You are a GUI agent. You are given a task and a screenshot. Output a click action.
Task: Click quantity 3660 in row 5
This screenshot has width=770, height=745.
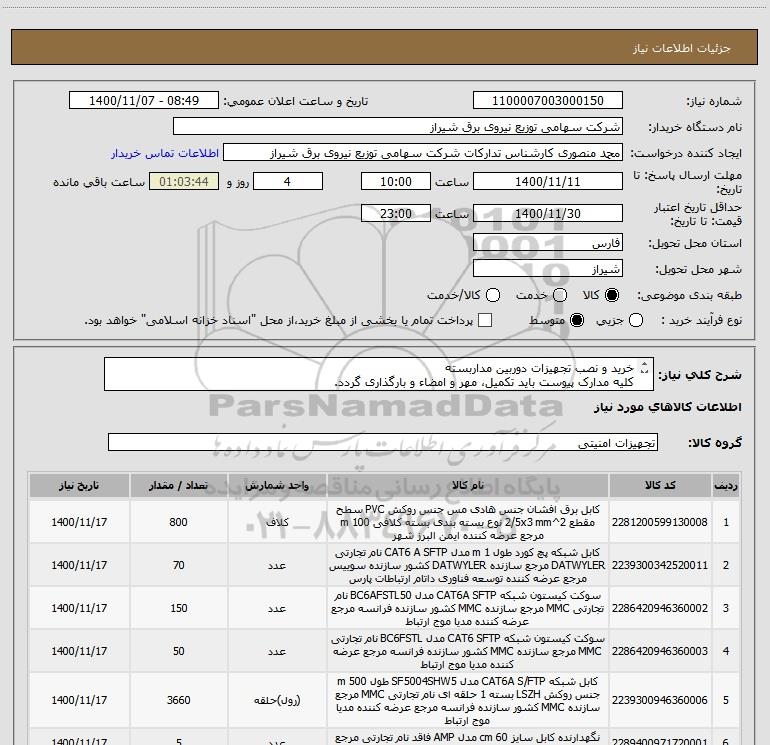tap(178, 700)
